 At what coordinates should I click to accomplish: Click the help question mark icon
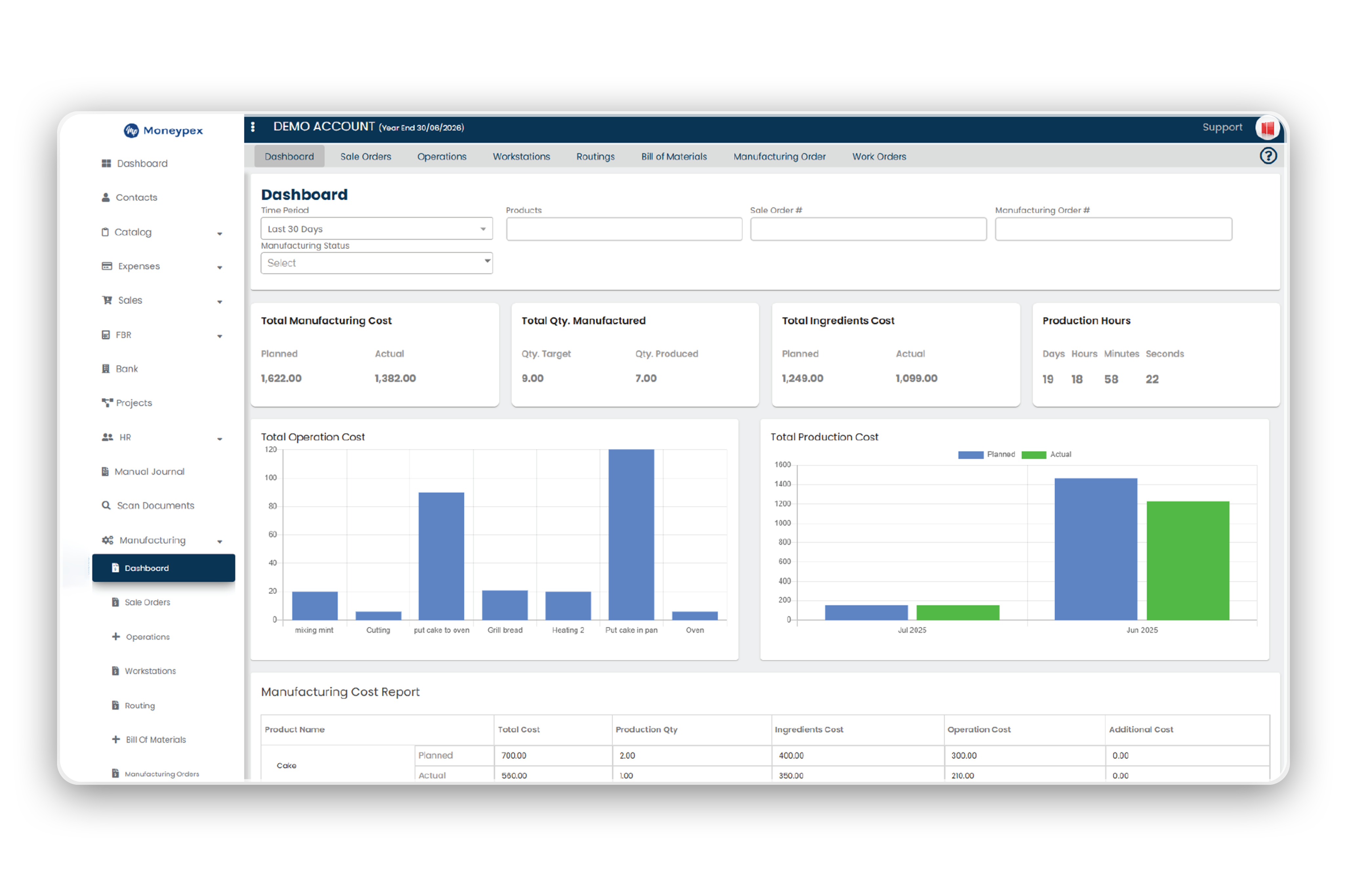[x=1268, y=156]
